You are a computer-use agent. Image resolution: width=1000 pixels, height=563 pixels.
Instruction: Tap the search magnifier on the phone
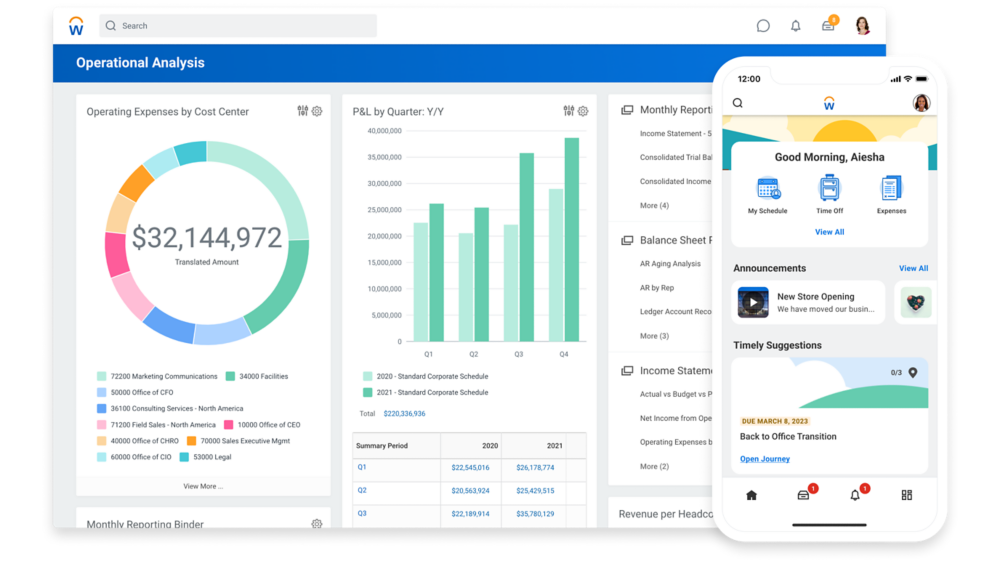tap(738, 103)
